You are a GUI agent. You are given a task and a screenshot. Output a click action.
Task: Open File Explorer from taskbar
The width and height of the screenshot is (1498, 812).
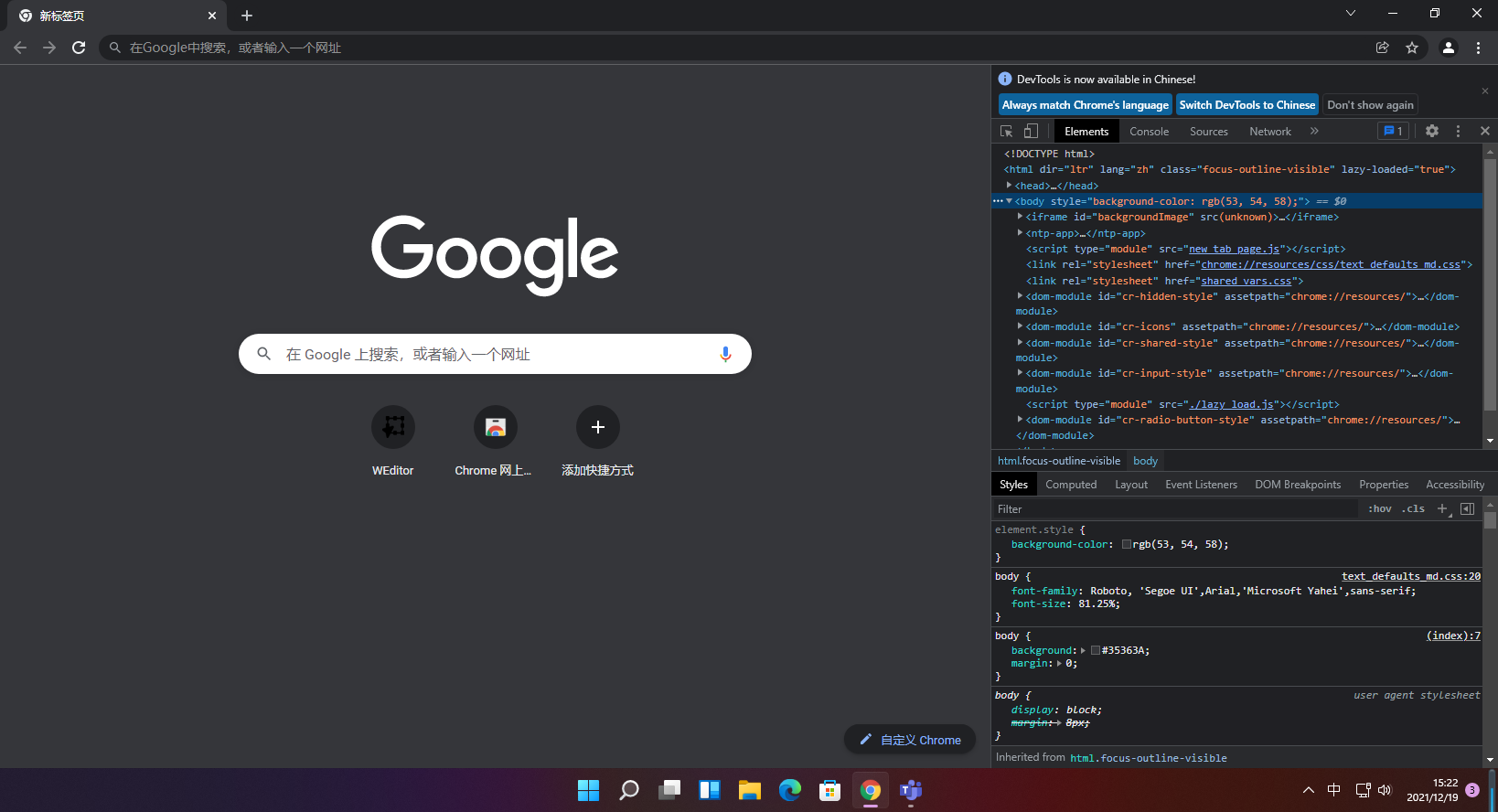click(x=750, y=790)
